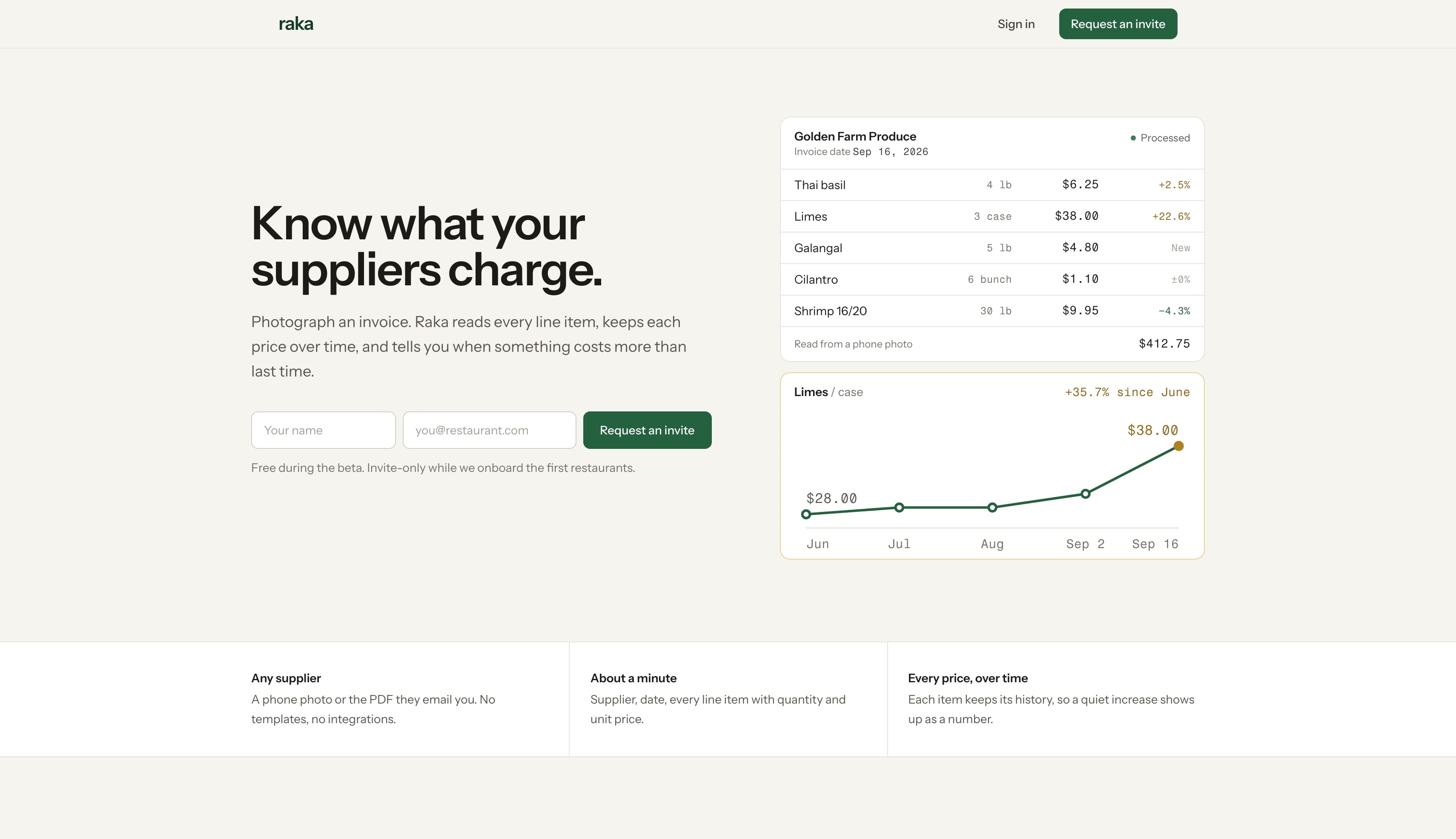Viewport: 1456px width, 839px height.
Task: Click the Free during the beta note
Action: 443,468
